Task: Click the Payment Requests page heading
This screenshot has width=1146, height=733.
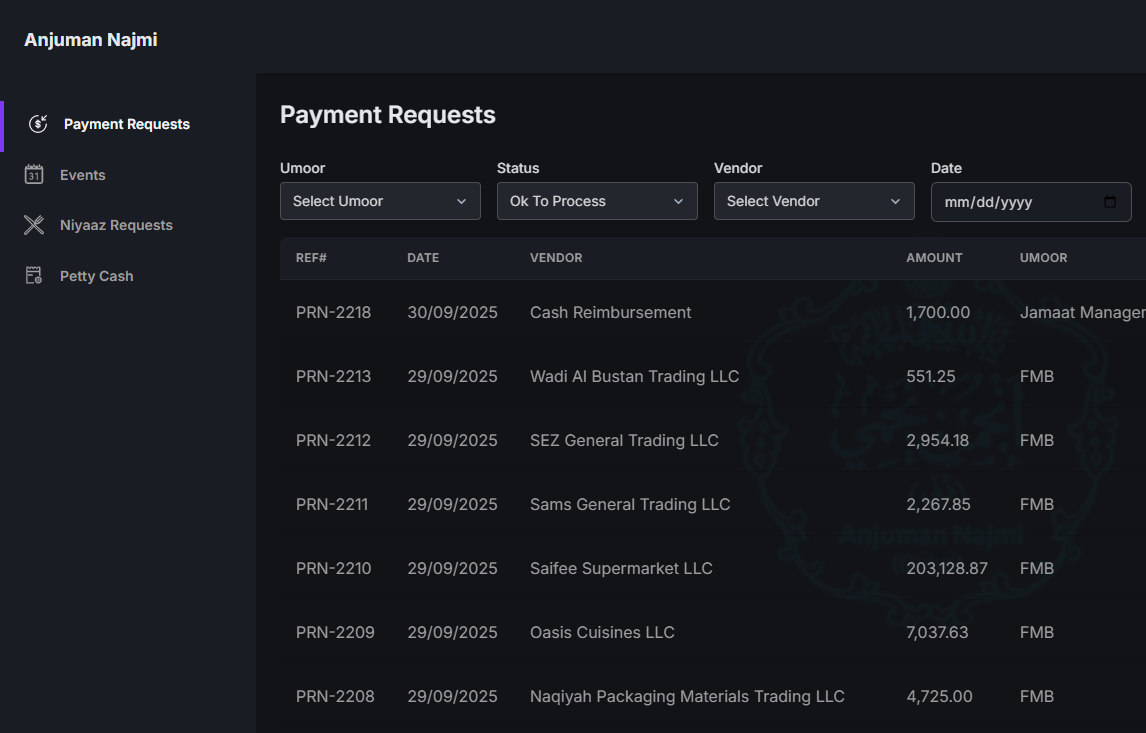Action: pos(388,114)
